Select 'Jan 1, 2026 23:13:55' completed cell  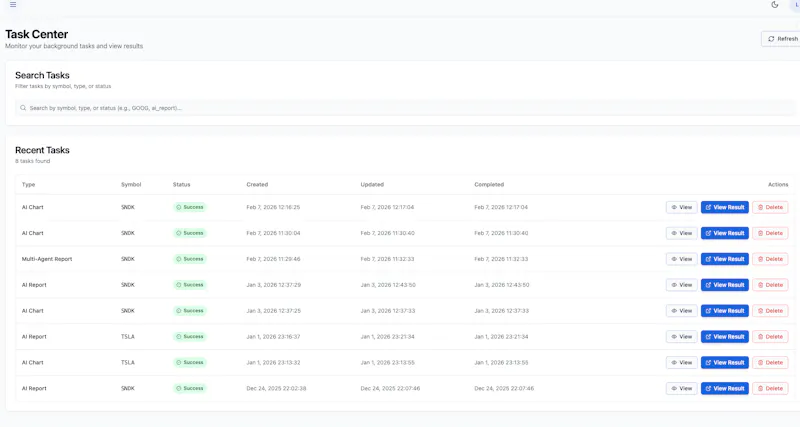click(501, 363)
